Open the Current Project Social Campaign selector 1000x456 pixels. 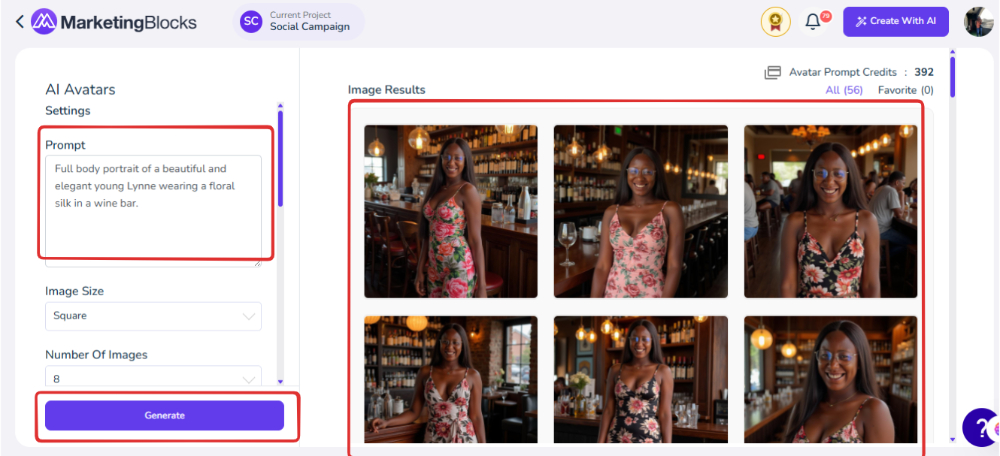[298, 21]
